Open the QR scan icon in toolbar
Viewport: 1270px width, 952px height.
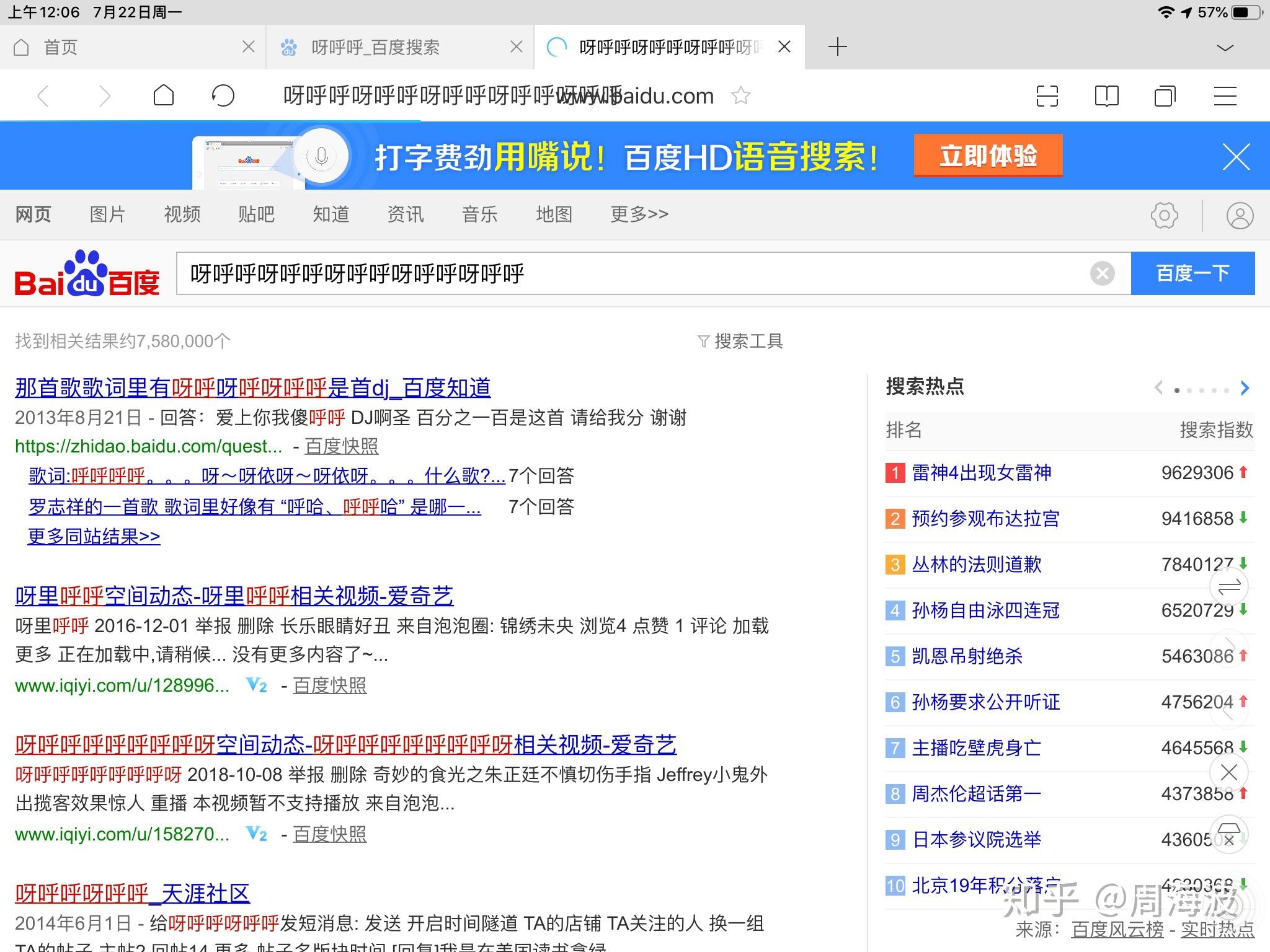[x=1047, y=96]
